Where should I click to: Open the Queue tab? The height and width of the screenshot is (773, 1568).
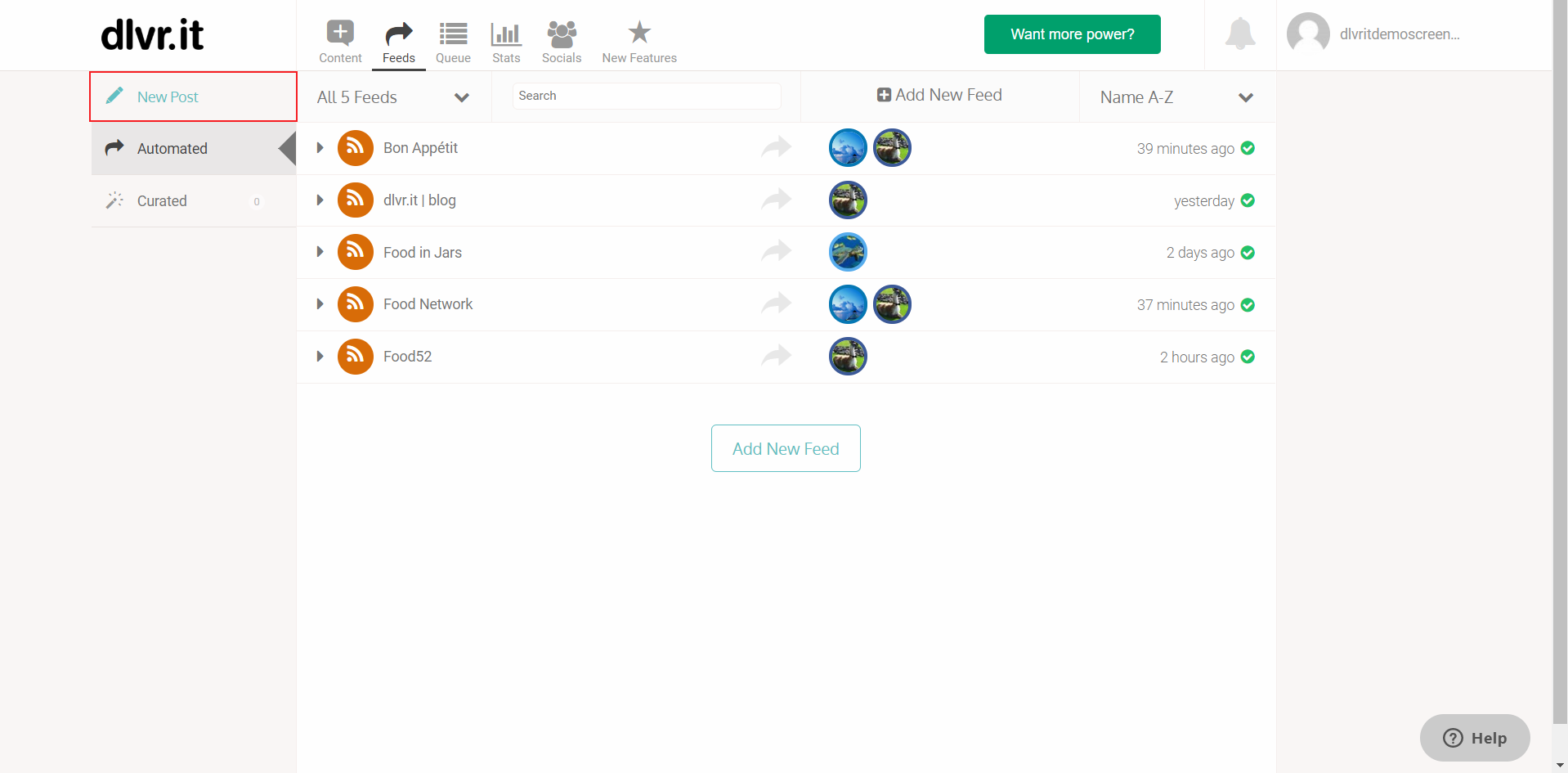point(453,43)
